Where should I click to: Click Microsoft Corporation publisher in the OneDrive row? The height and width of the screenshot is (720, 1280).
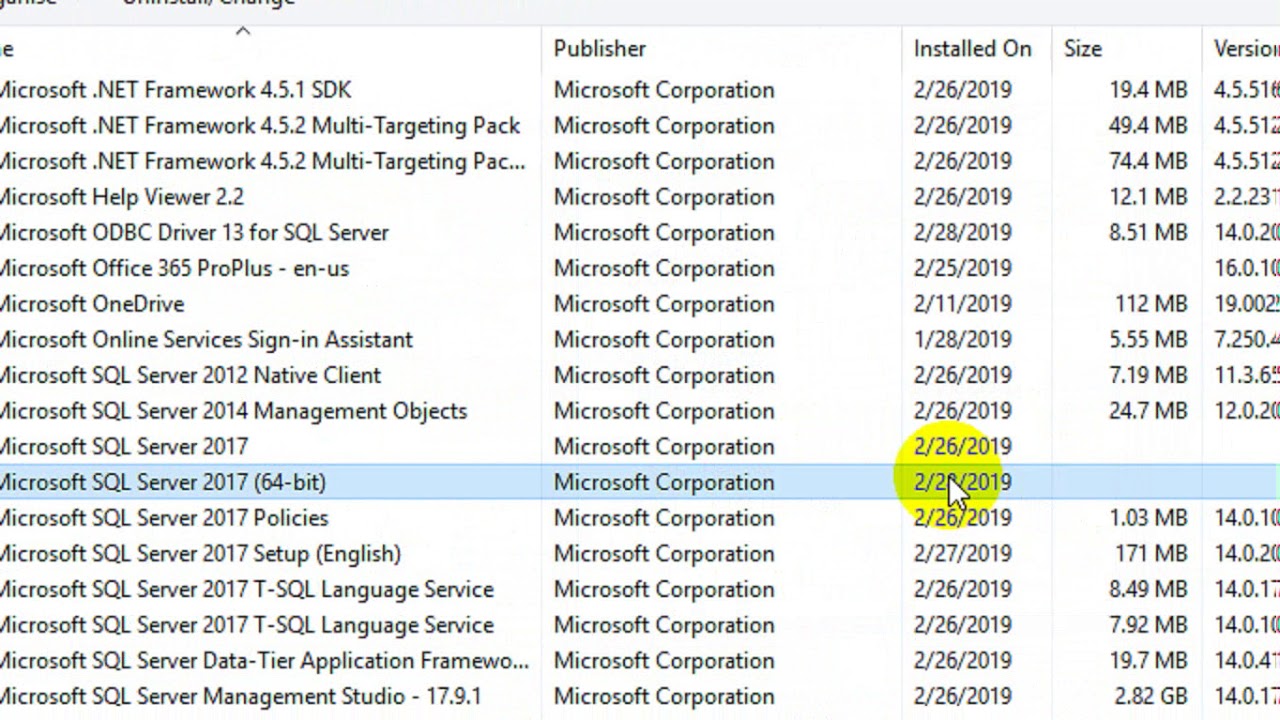pos(664,304)
